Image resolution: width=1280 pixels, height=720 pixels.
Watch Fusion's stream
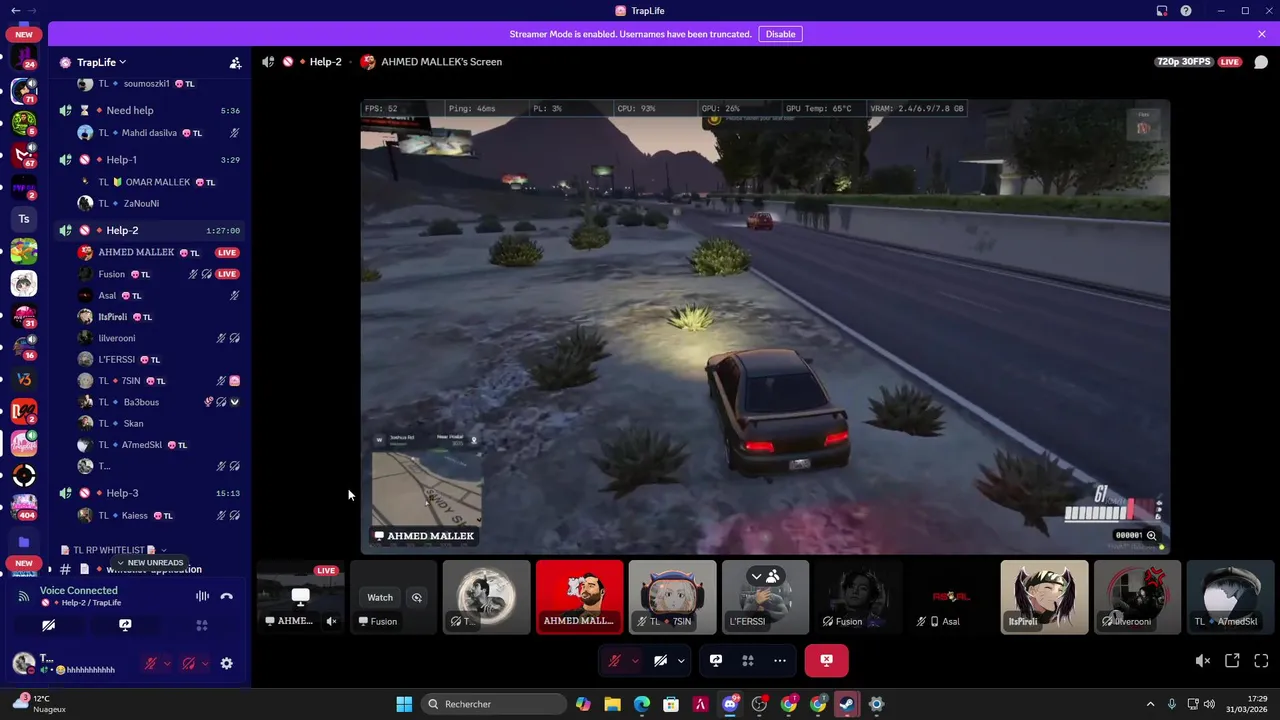click(380, 597)
